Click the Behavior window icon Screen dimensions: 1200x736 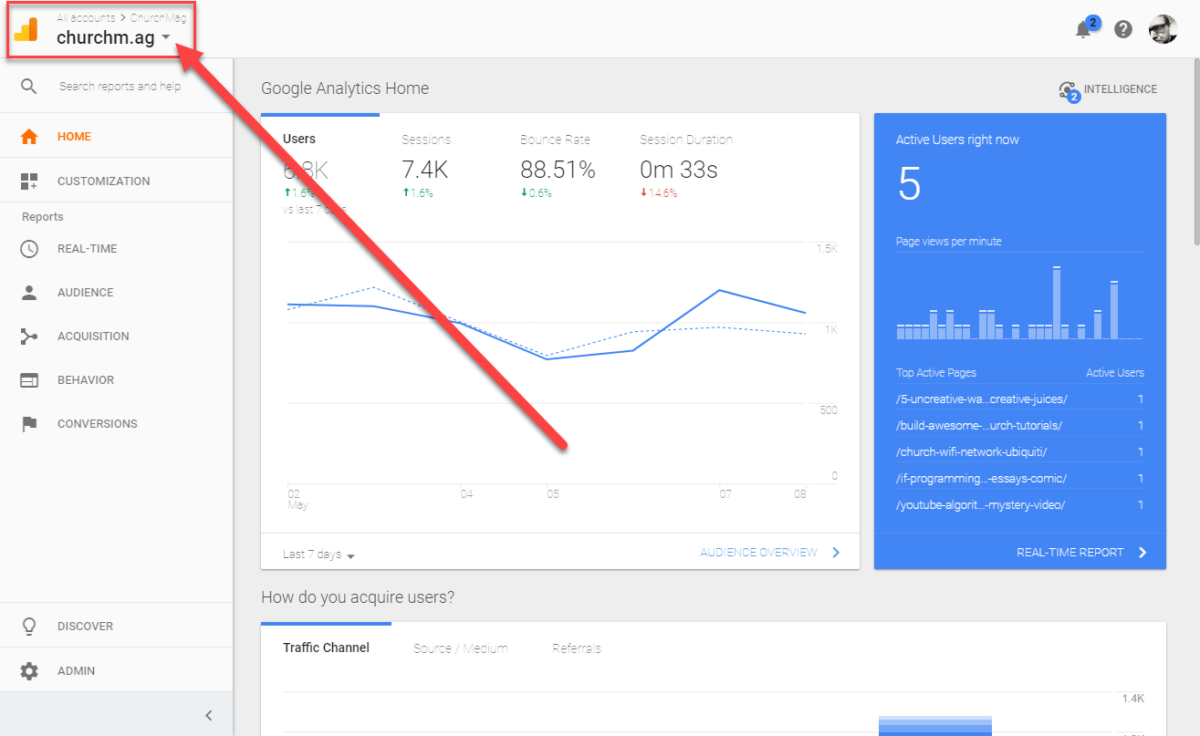29,380
